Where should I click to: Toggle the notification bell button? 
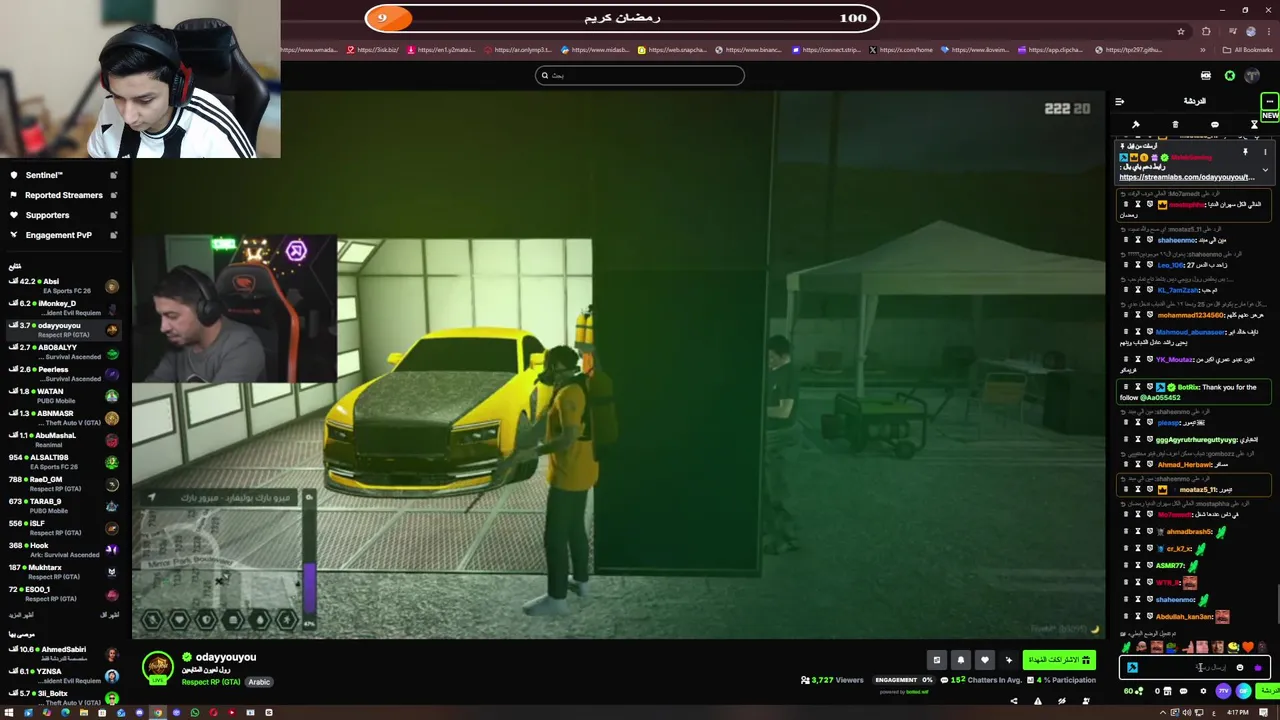960,660
